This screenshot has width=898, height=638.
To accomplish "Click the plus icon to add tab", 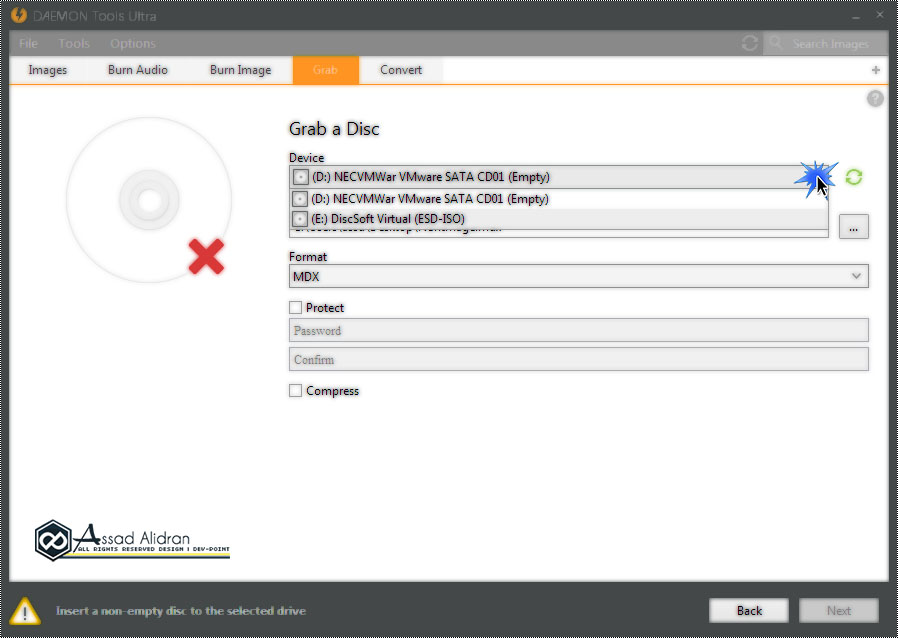I will click(x=876, y=70).
